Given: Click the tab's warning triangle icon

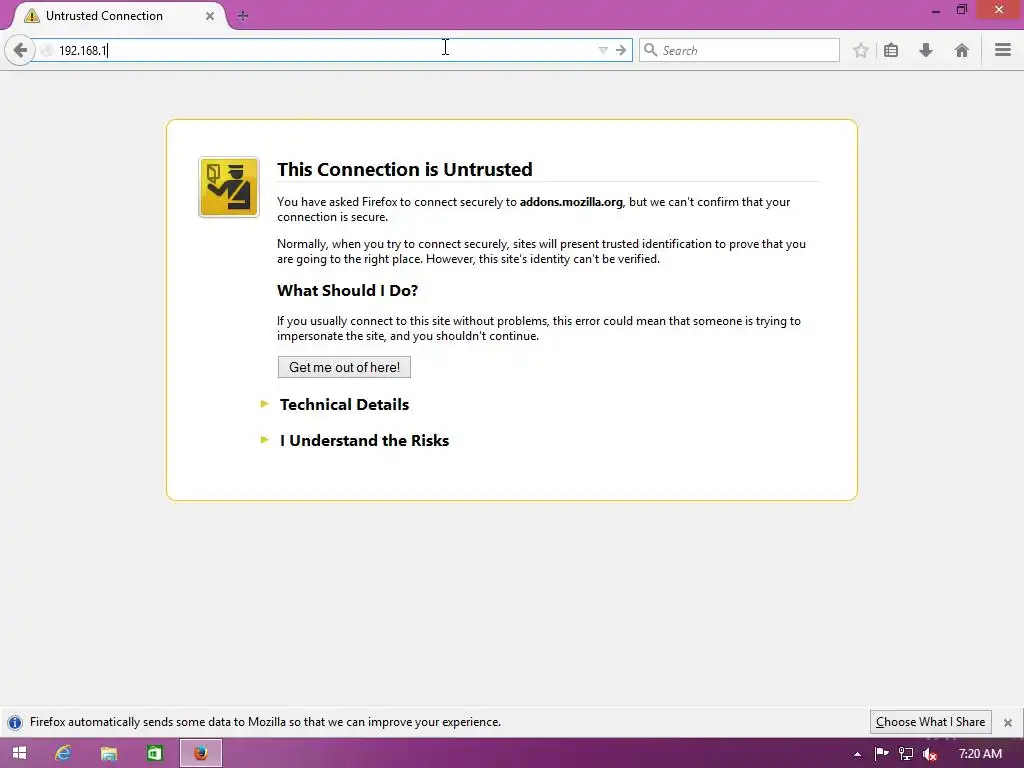Looking at the screenshot, I should click(x=32, y=16).
